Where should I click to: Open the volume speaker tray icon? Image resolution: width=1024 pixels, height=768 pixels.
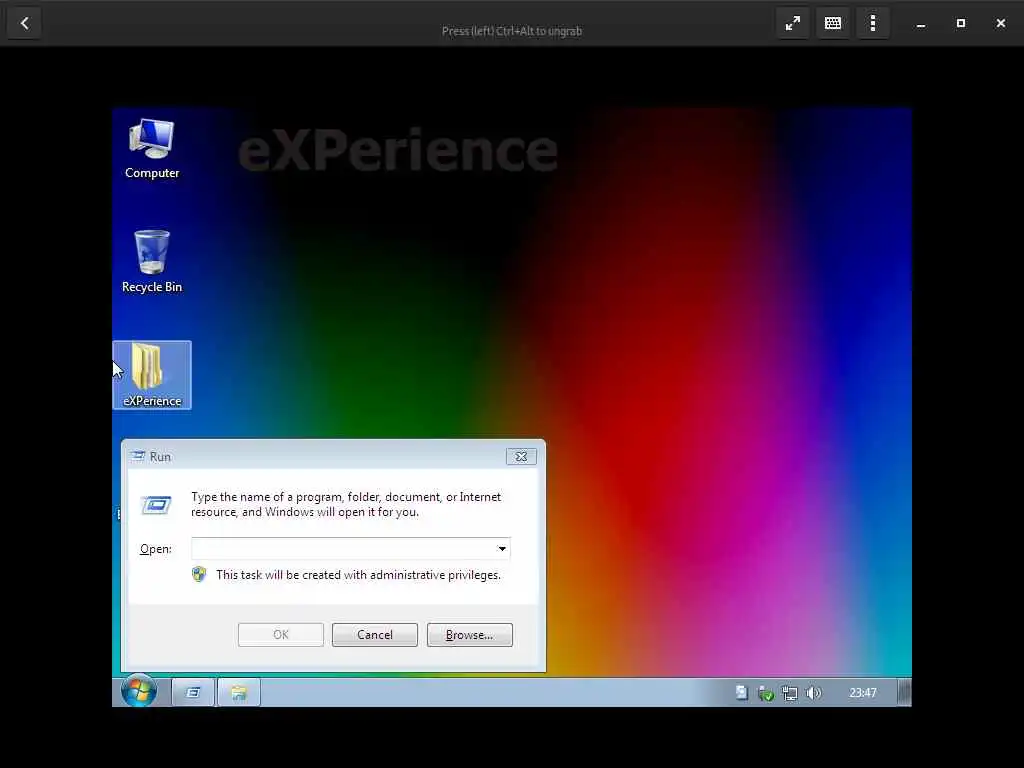coord(814,693)
